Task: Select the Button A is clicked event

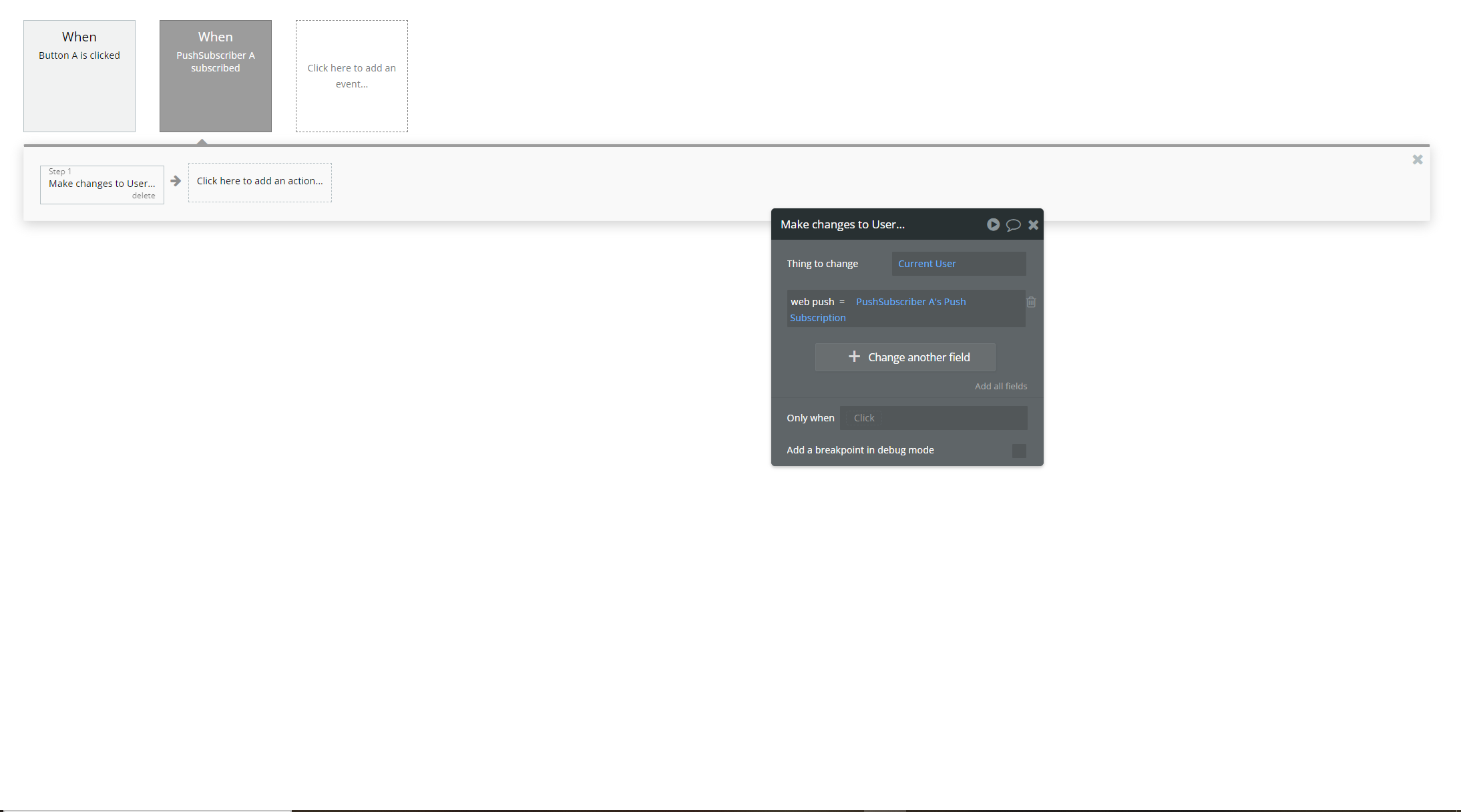Action: tap(79, 75)
